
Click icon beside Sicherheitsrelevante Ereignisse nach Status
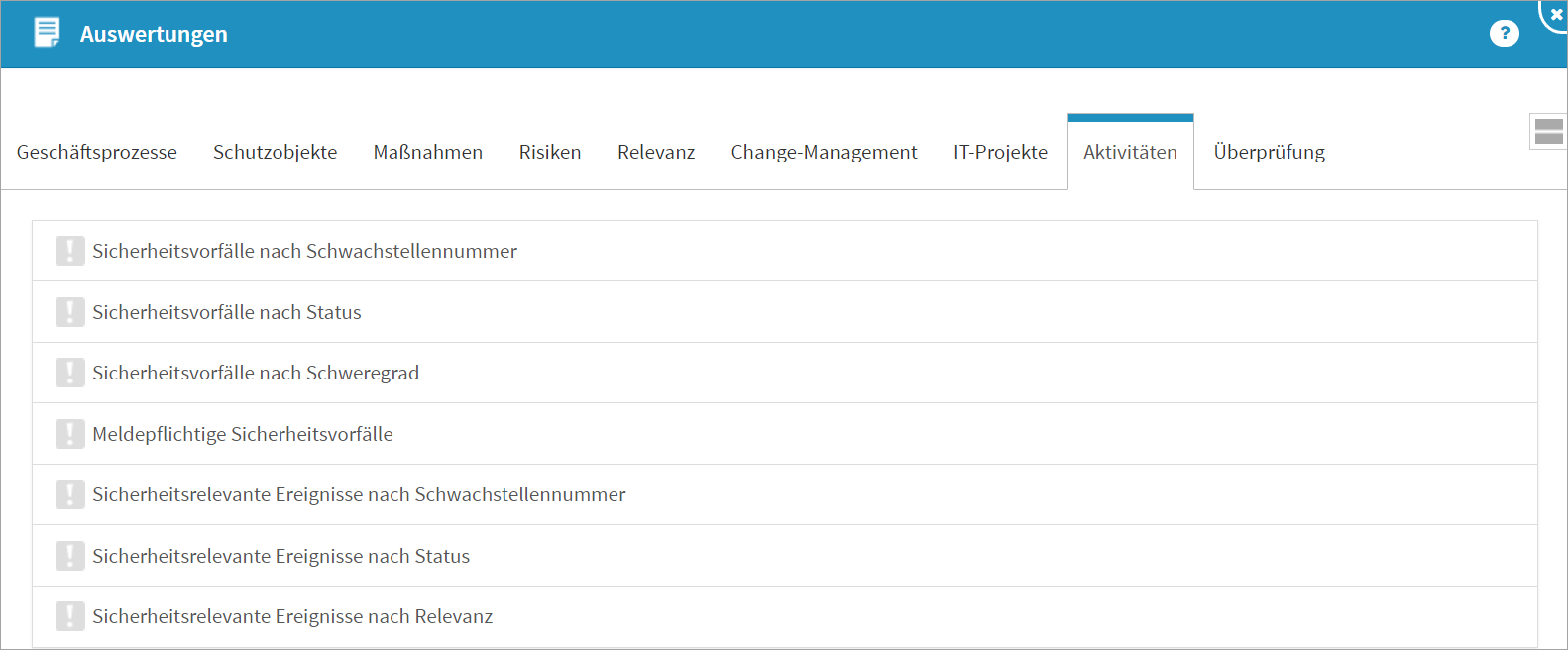pos(69,556)
